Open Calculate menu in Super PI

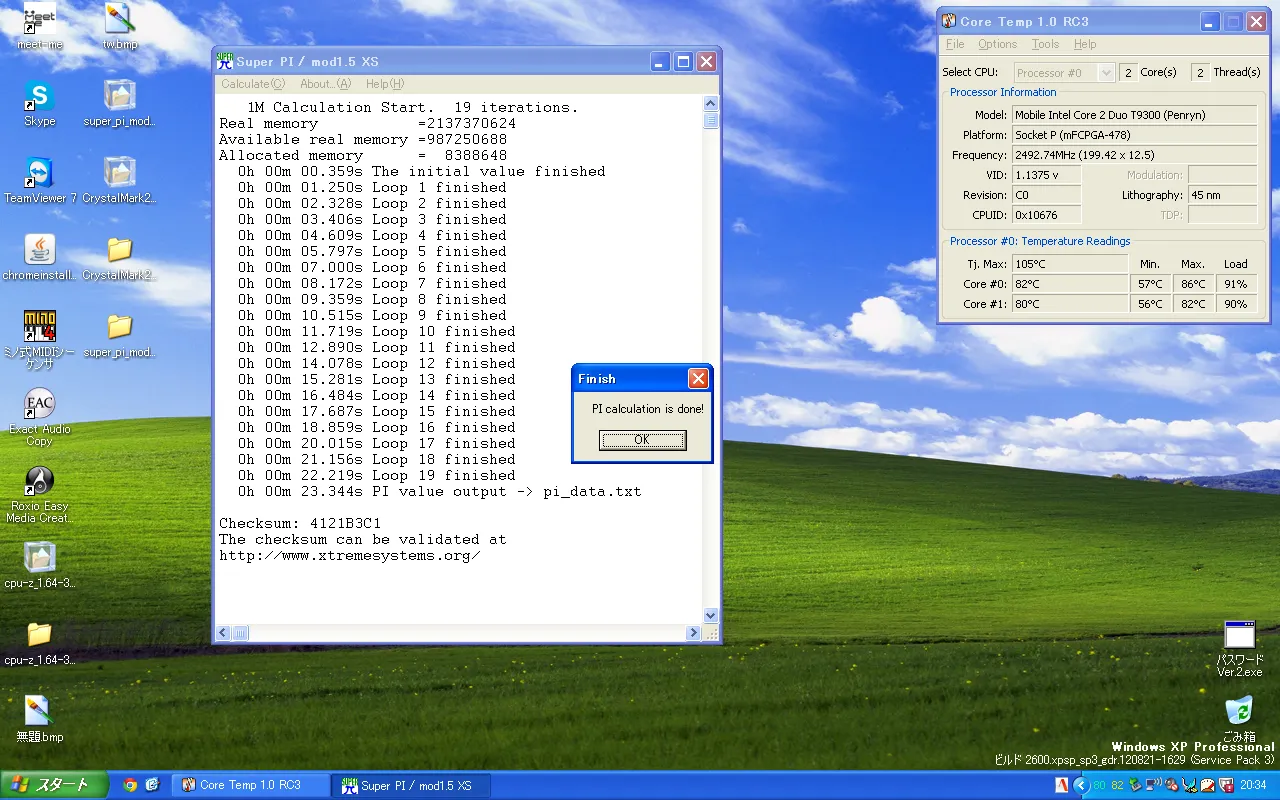click(252, 84)
